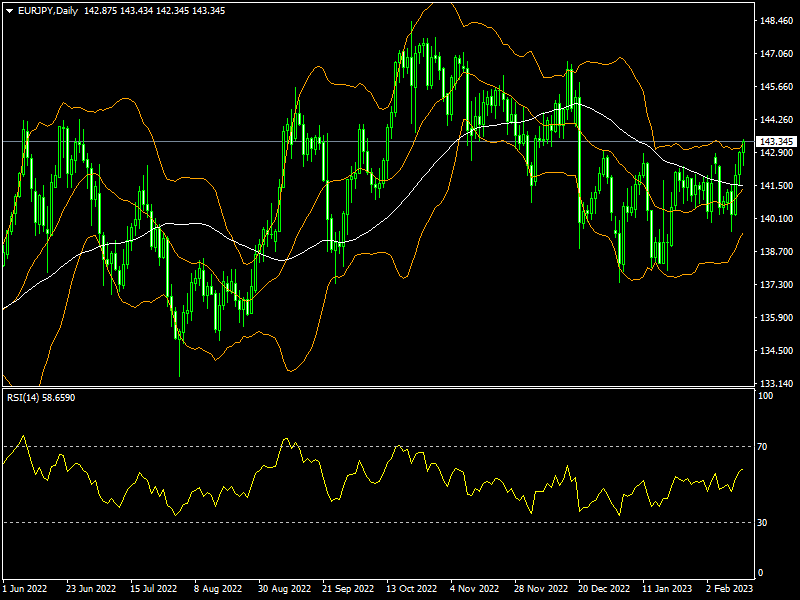Click the RSI scale label 0

(760, 573)
